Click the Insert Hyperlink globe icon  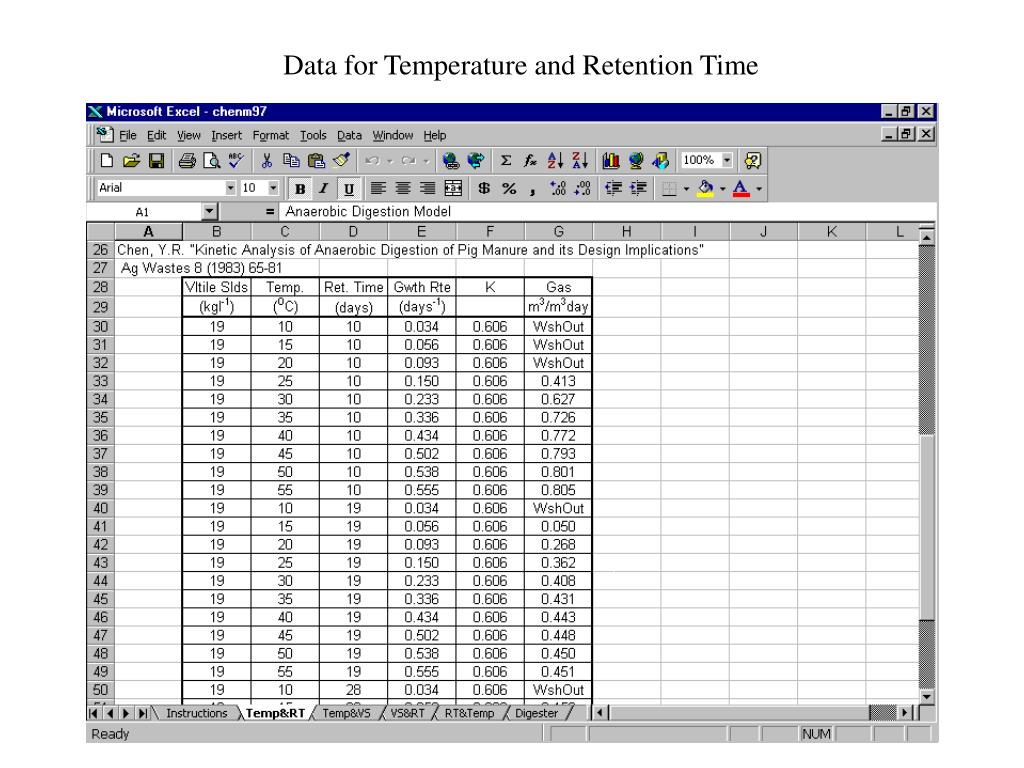click(451, 161)
